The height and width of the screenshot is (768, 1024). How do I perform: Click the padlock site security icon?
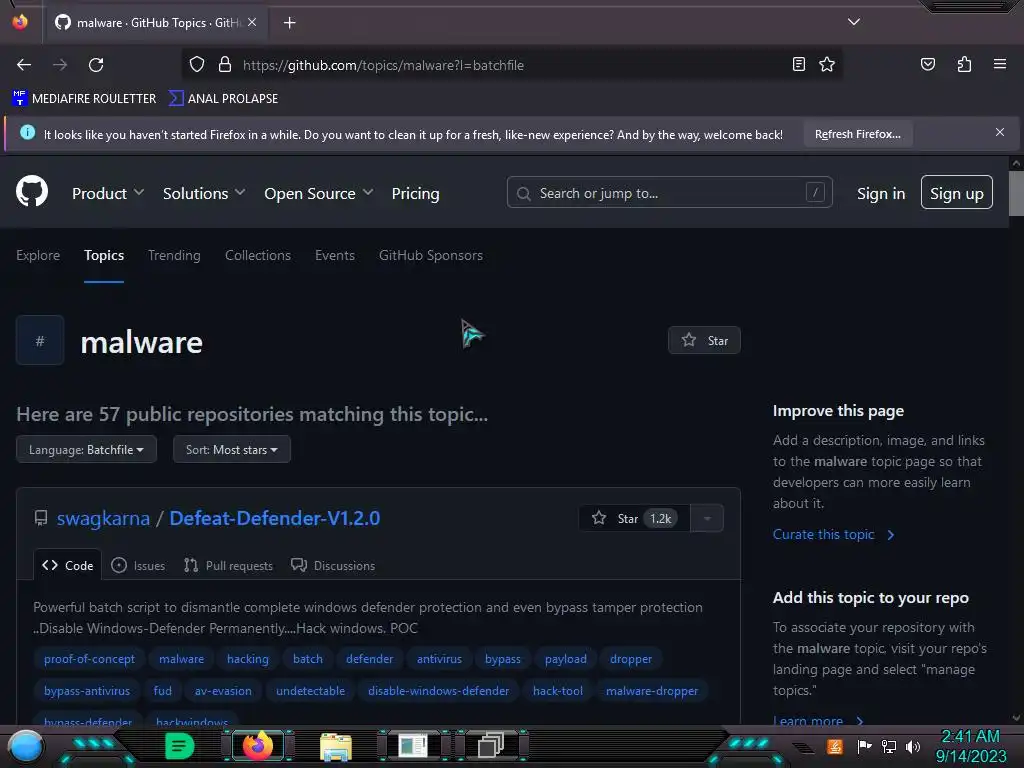[225, 65]
